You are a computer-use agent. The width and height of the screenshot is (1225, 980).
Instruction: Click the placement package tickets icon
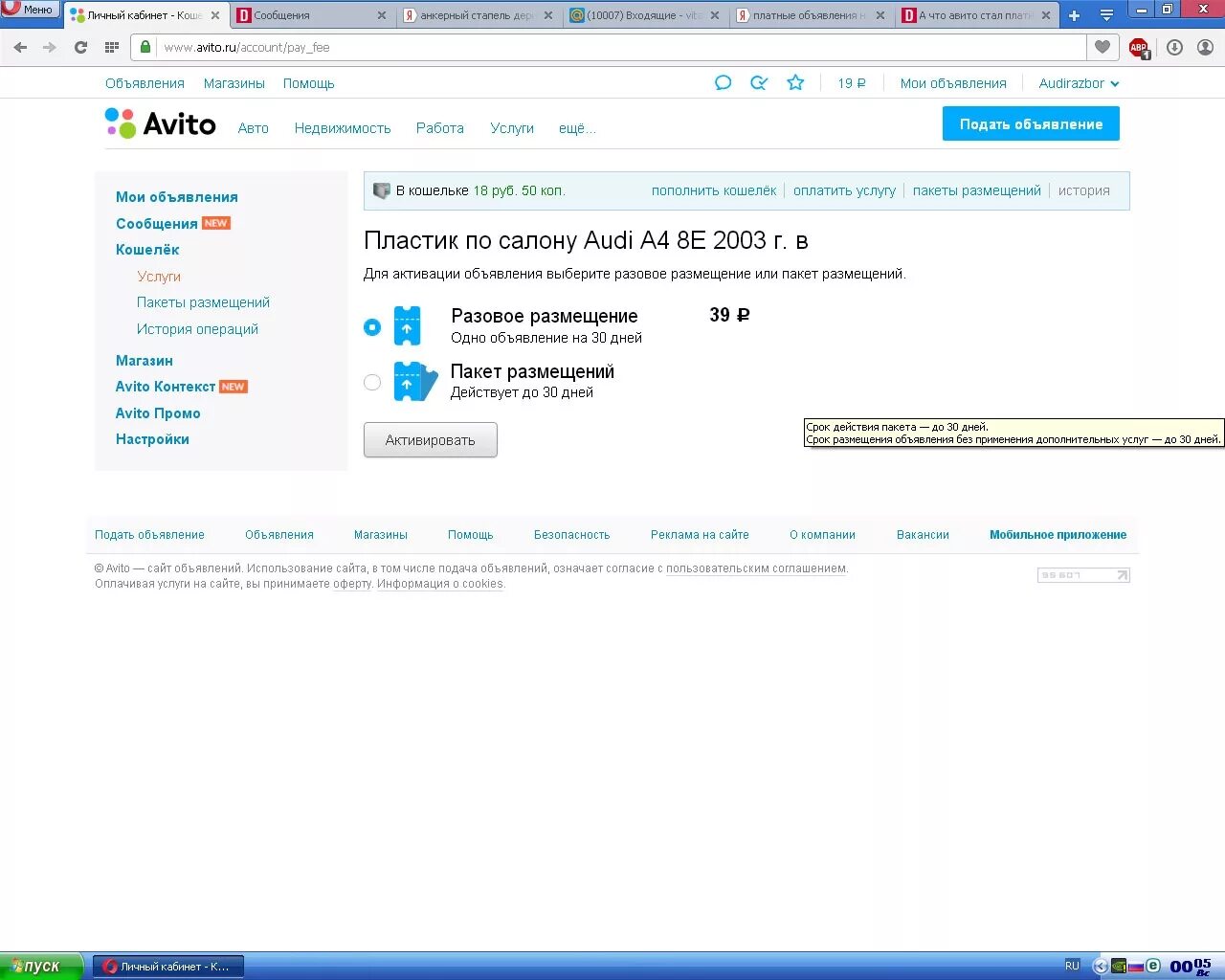pyautogui.click(x=415, y=381)
